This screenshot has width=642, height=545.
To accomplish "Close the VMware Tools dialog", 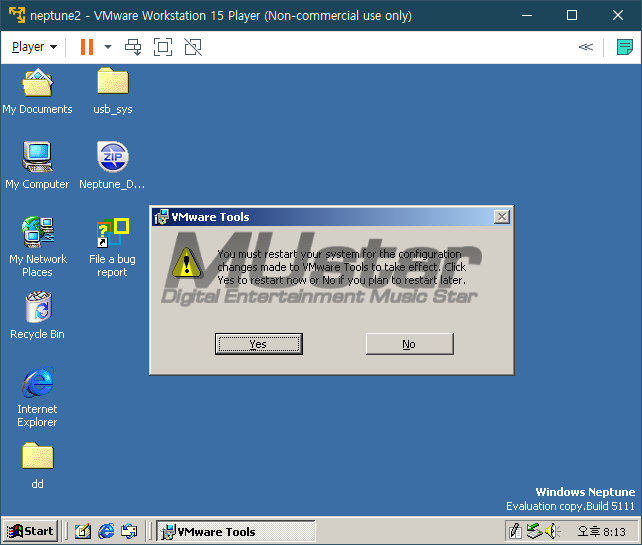I will pyautogui.click(x=502, y=217).
